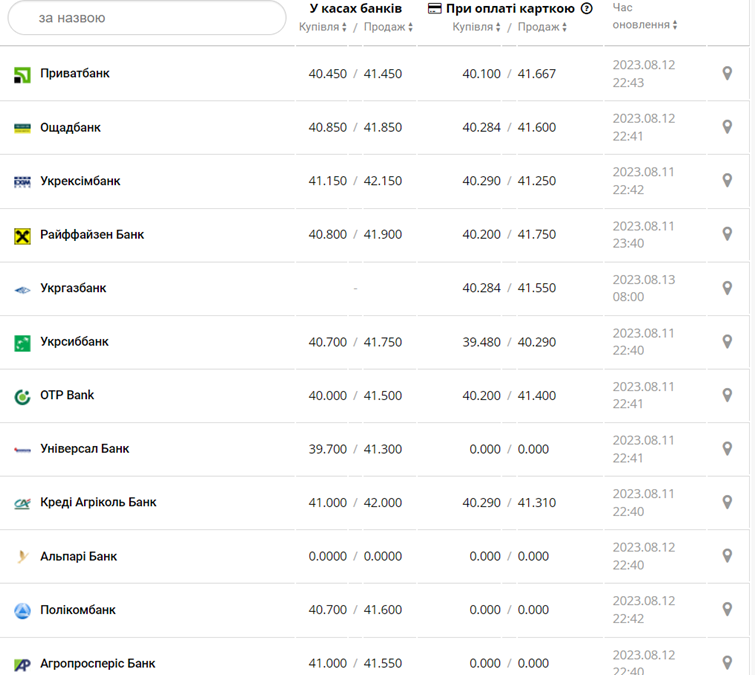The image size is (755, 675).
Task: Open Oschadbank location pin icon
Action: pos(727,127)
